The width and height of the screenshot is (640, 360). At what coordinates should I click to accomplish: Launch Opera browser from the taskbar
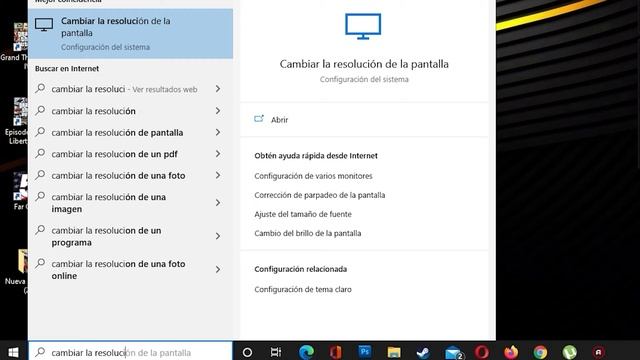click(x=482, y=352)
